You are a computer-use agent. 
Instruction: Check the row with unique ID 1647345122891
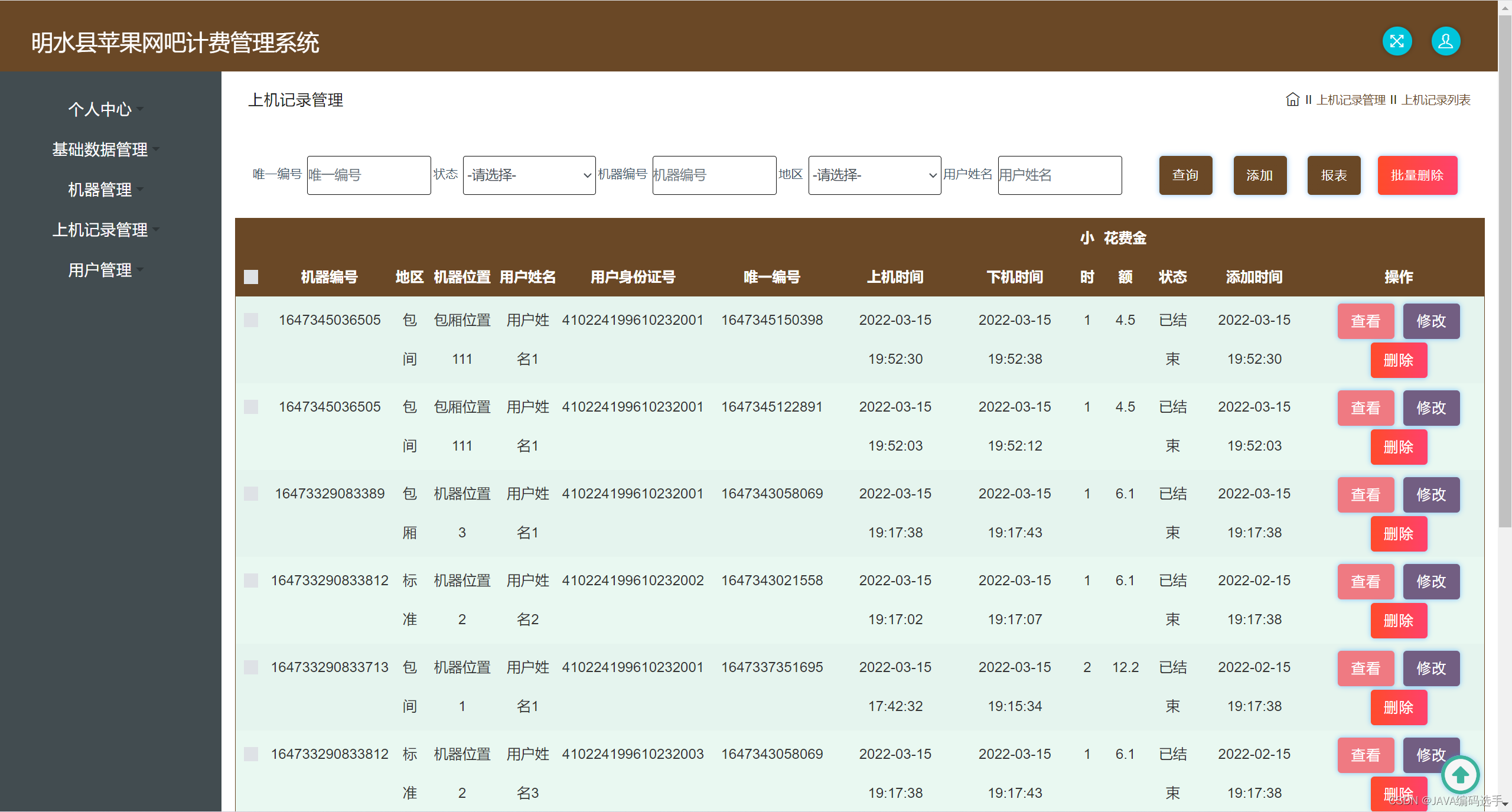pyautogui.click(x=251, y=407)
